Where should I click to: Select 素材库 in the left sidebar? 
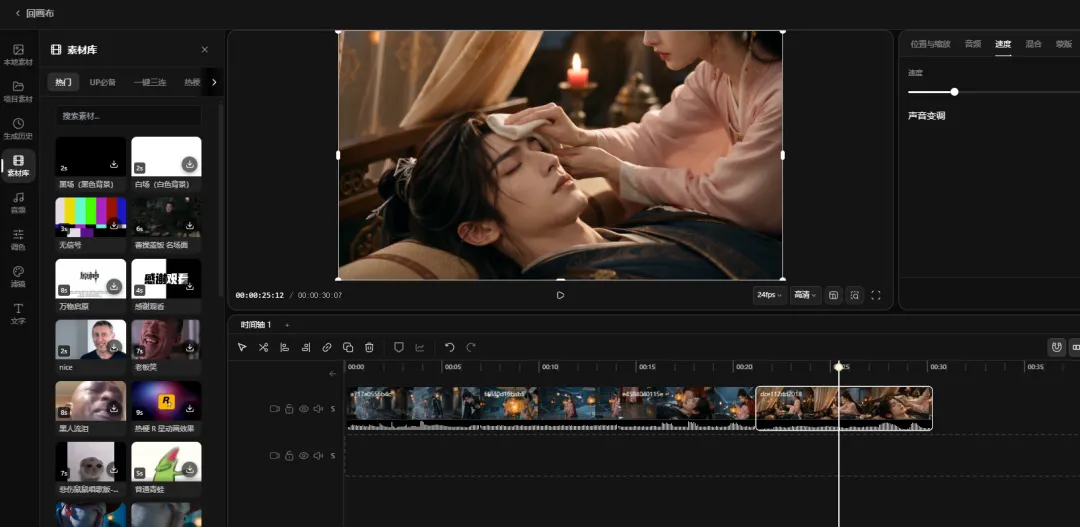pos(19,166)
